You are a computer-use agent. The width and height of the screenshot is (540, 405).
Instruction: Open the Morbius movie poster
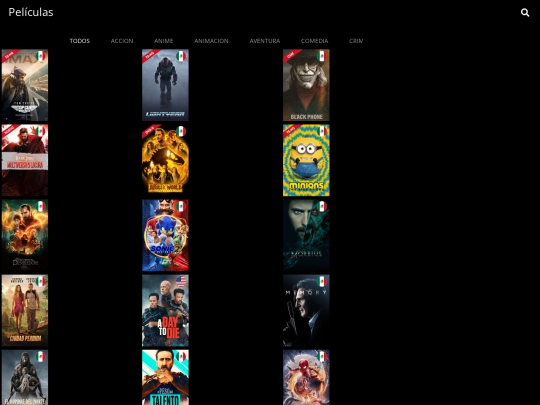(x=306, y=235)
